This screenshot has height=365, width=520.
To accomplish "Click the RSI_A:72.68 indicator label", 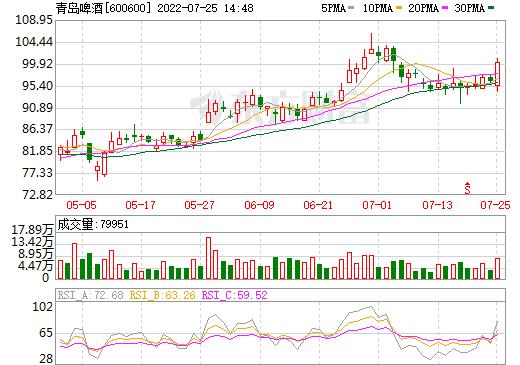I will click(90, 295).
